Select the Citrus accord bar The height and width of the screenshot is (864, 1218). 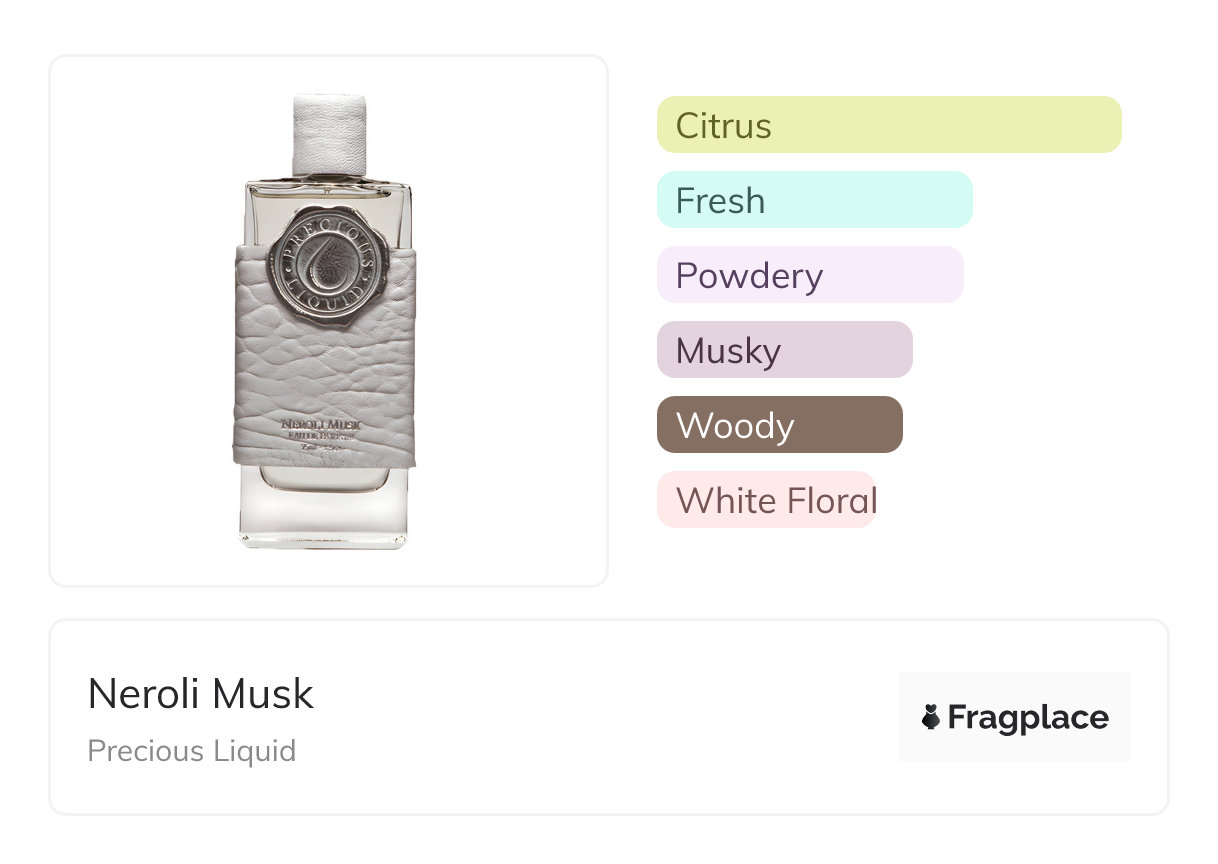coord(888,125)
